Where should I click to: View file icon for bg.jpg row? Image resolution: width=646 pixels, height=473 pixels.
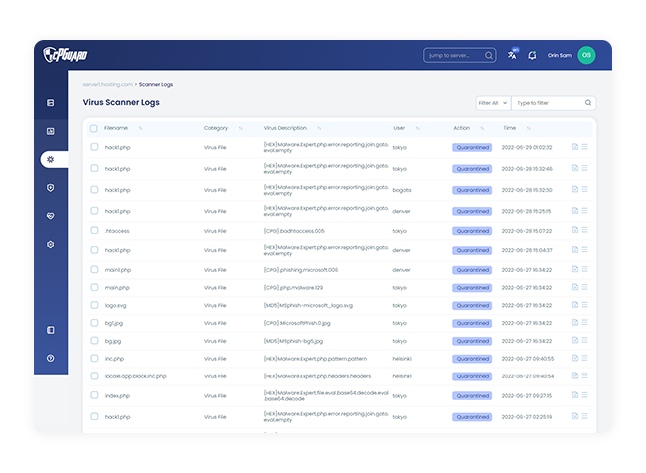575,340
